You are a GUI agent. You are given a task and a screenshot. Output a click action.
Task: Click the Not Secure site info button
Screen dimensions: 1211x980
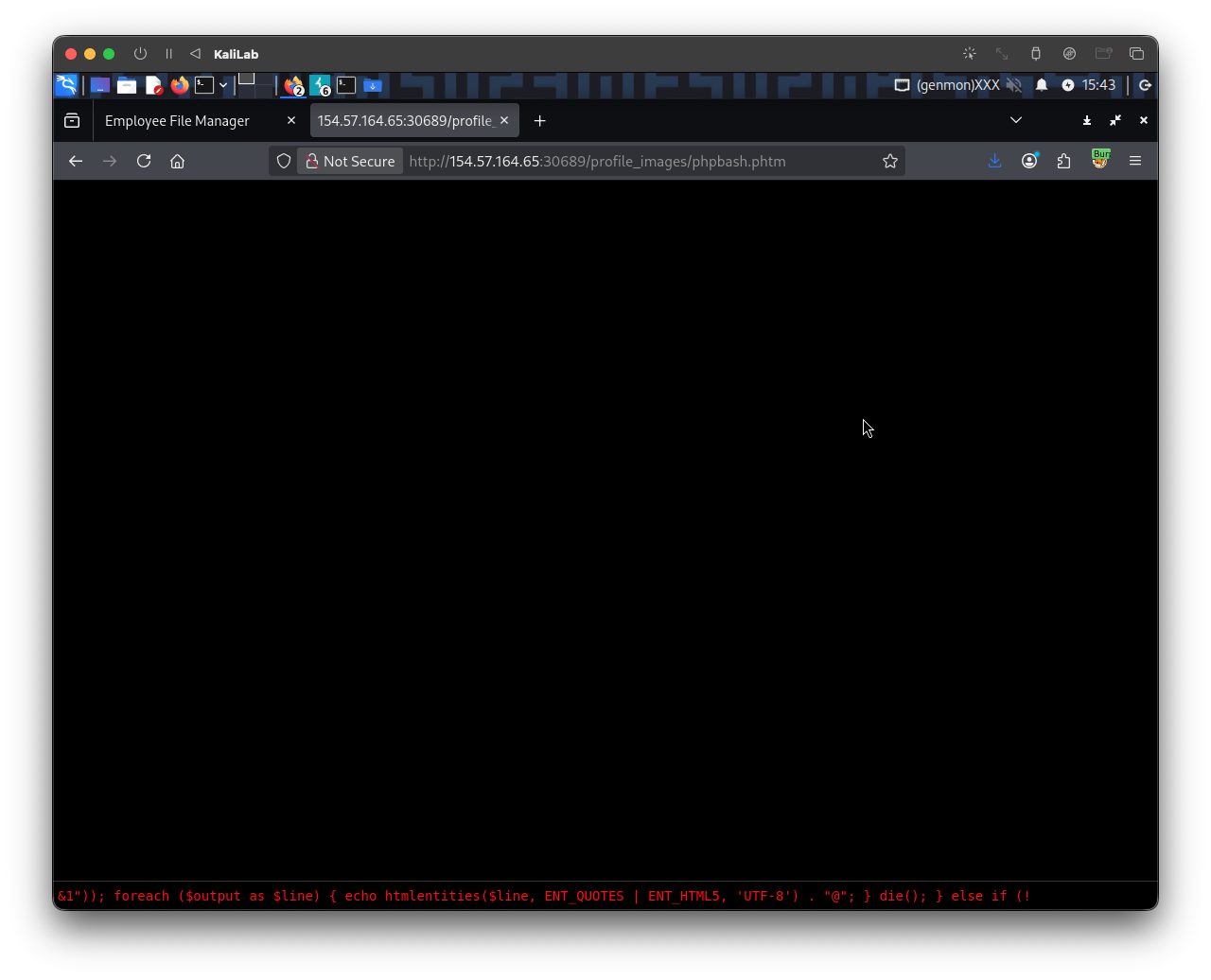350,161
